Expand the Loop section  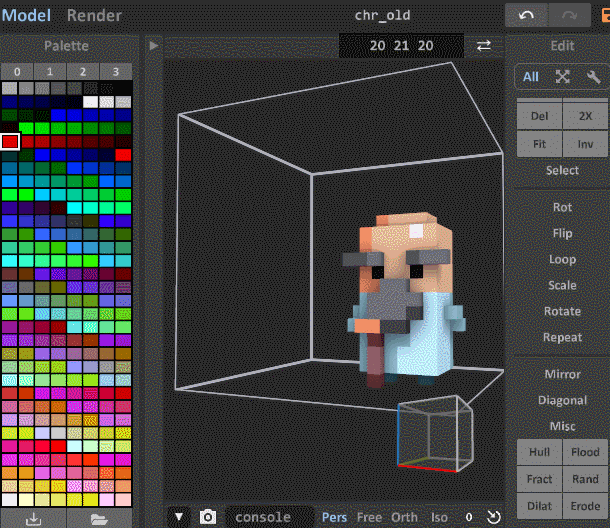(562, 259)
